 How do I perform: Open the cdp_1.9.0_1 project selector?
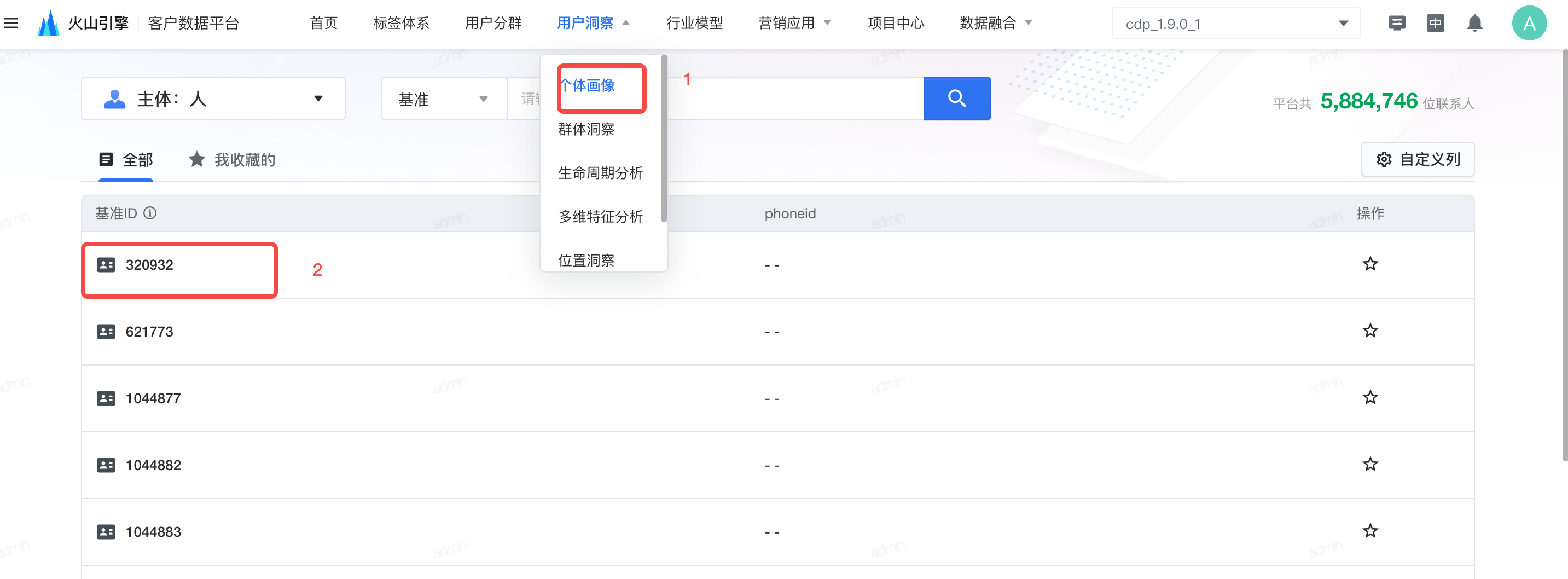pyautogui.click(x=1235, y=24)
